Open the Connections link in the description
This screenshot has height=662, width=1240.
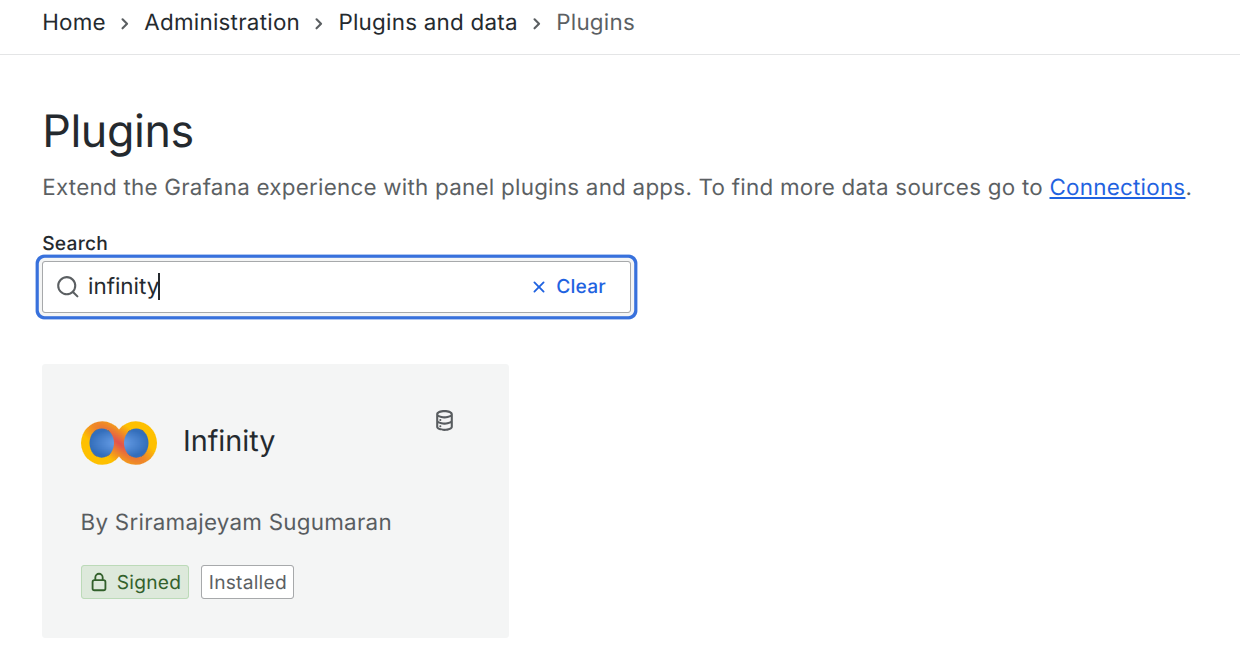click(1117, 187)
